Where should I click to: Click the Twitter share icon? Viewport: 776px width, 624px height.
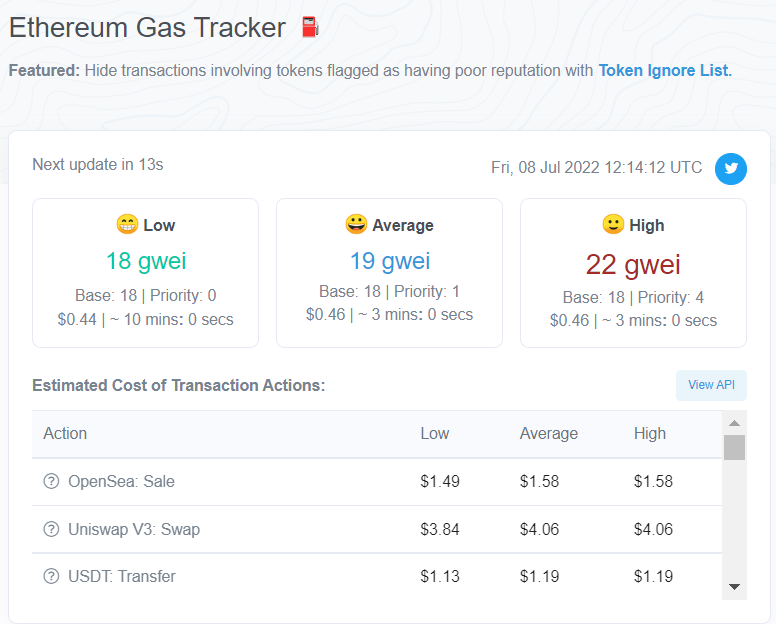[x=730, y=169]
